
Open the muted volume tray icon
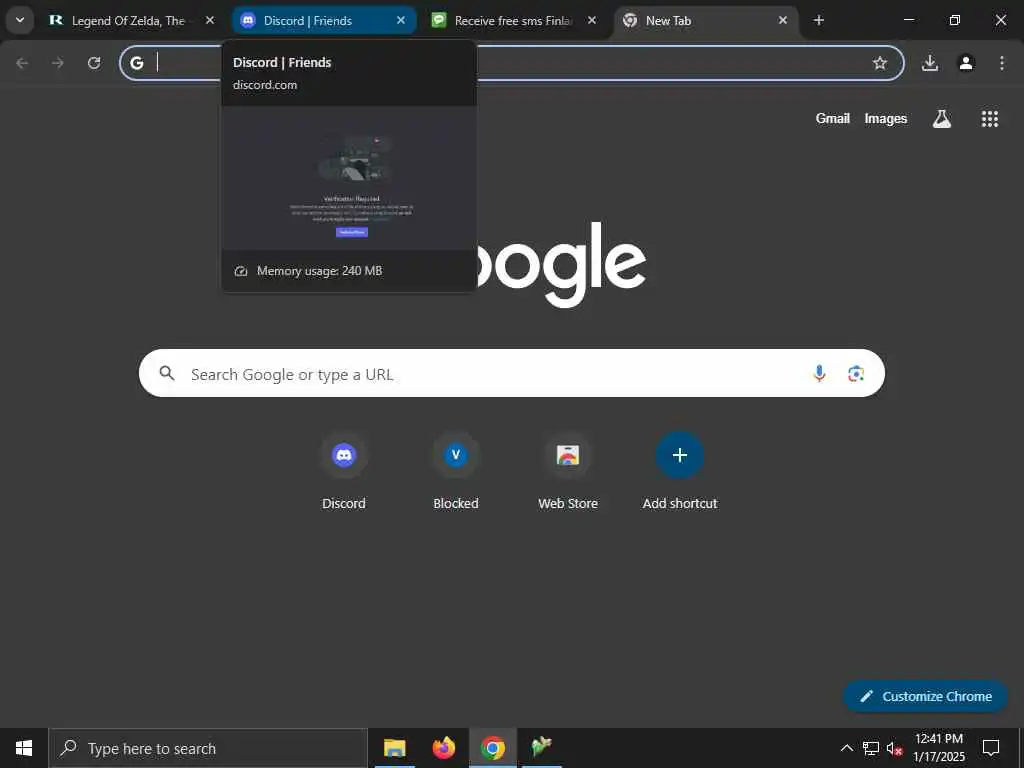894,748
